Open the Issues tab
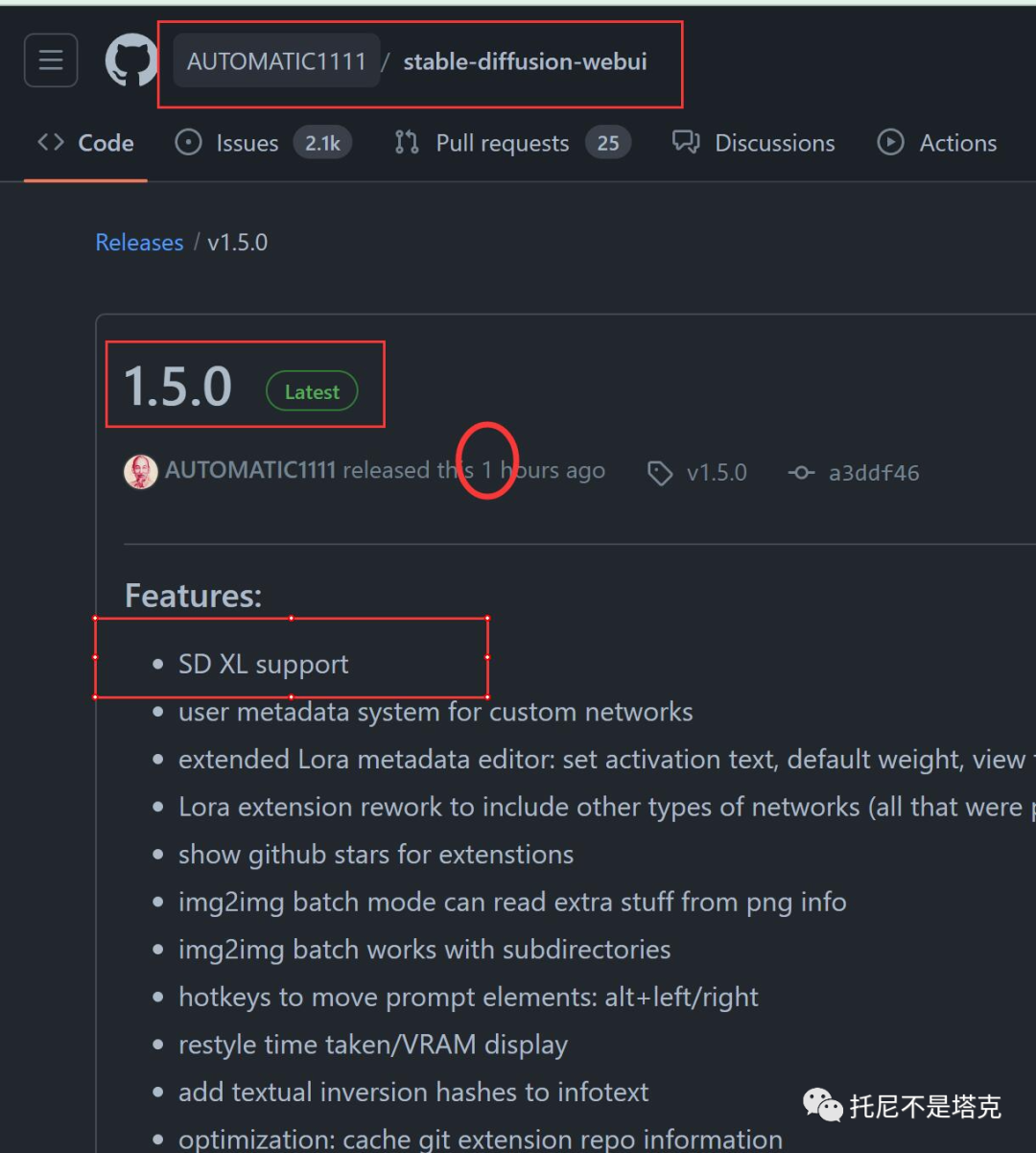Viewport: 1036px width, 1153px height. 264,143
